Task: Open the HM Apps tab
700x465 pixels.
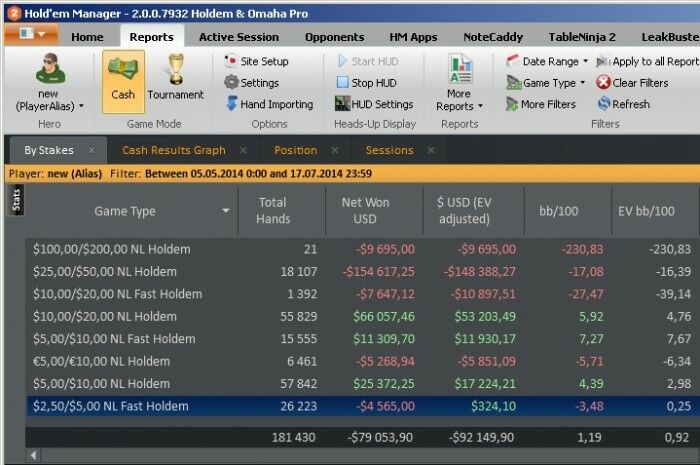Action: [x=413, y=37]
